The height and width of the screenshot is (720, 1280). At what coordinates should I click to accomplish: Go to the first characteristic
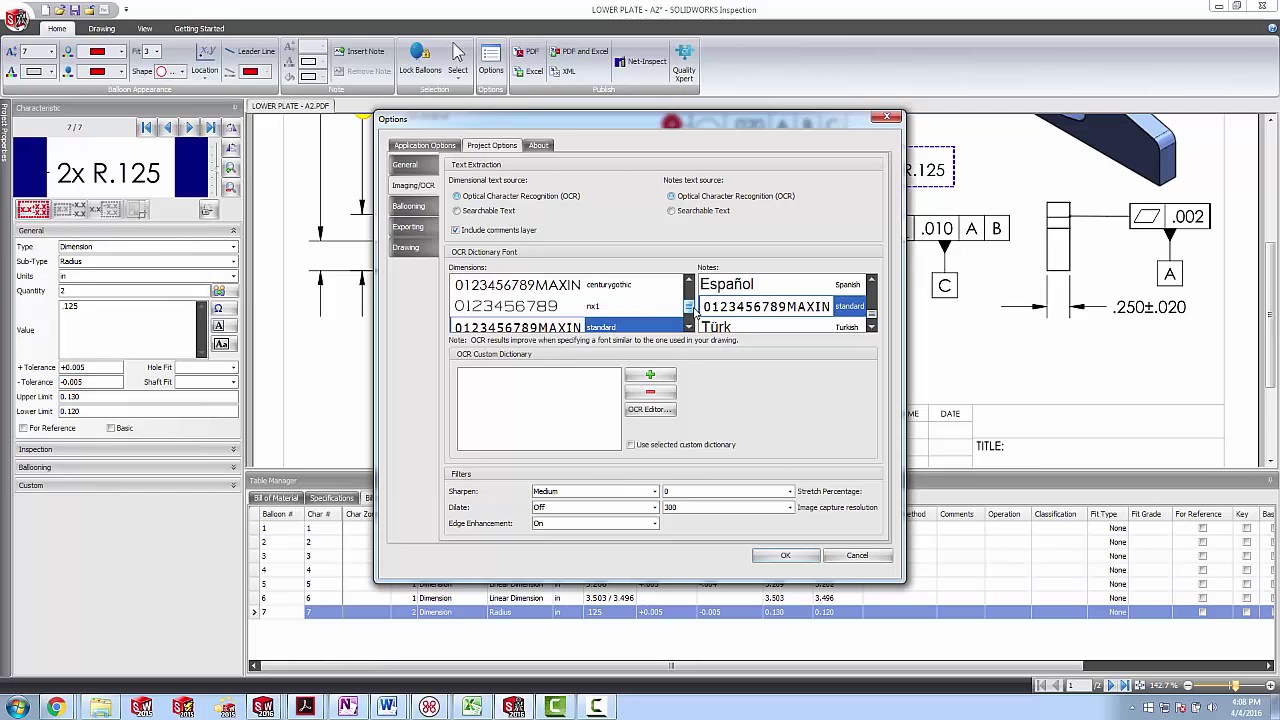(x=146, y=128)
